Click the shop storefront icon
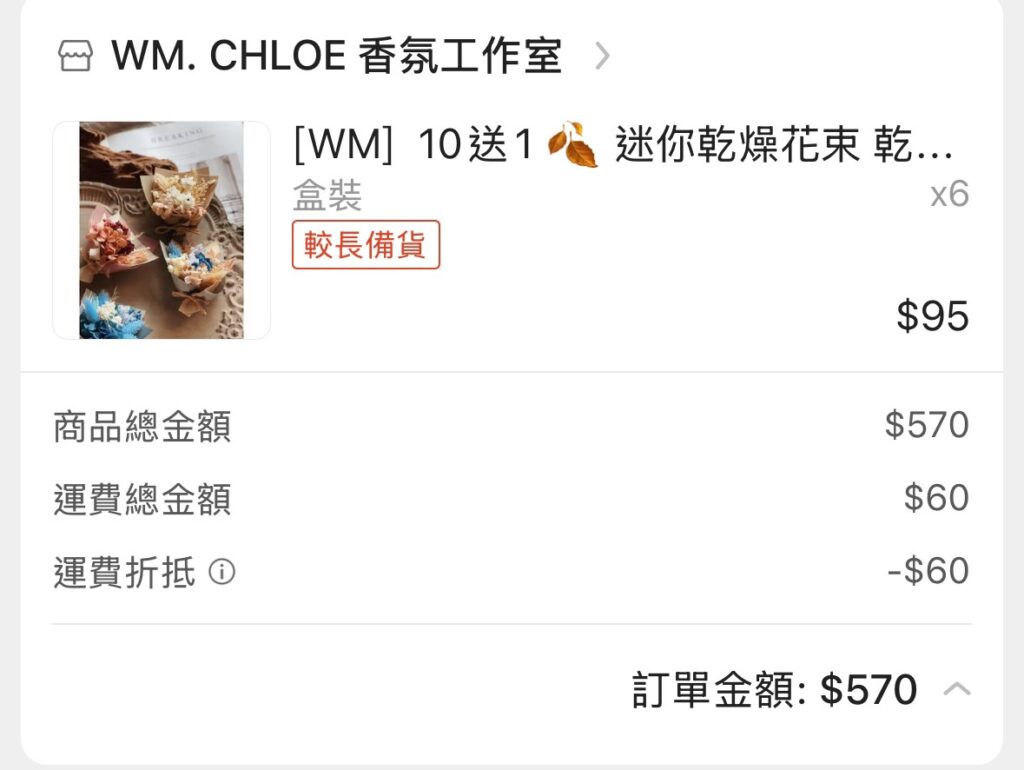Image resolution: width=1024 pixels, height=770 pixels. [x=76, y=56]
